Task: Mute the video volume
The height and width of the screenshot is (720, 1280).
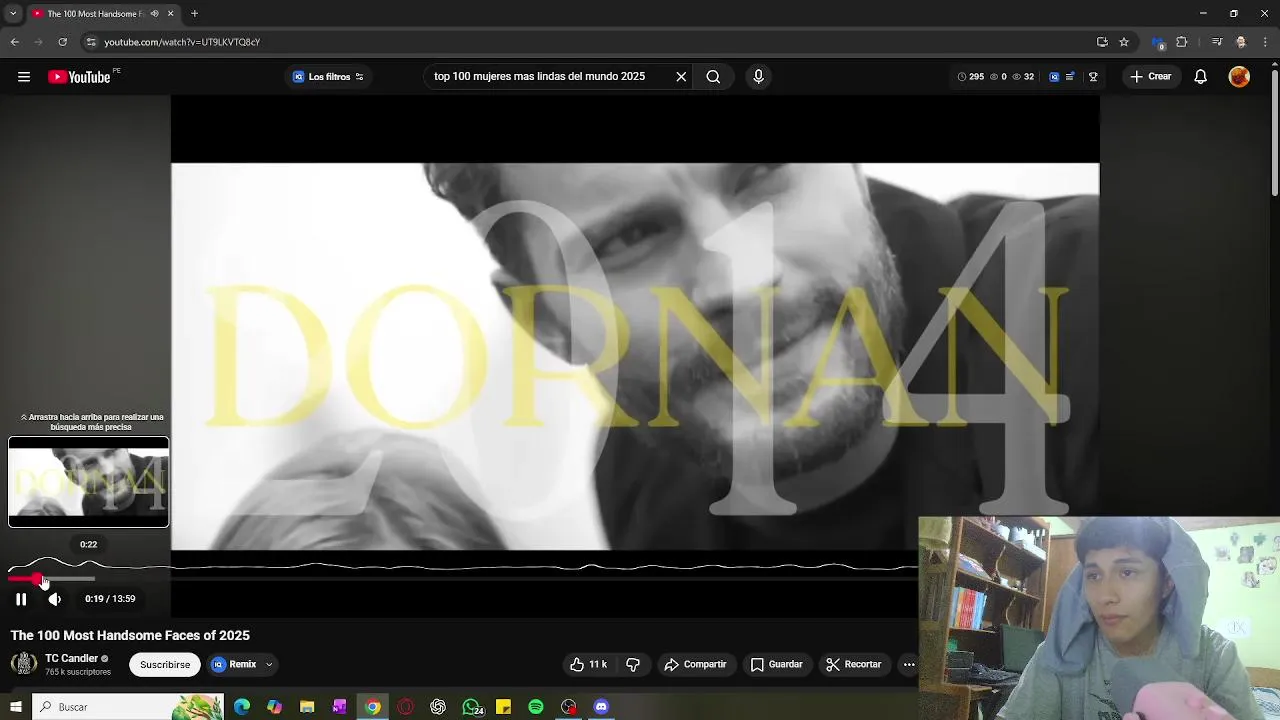Action: point(55,599)
